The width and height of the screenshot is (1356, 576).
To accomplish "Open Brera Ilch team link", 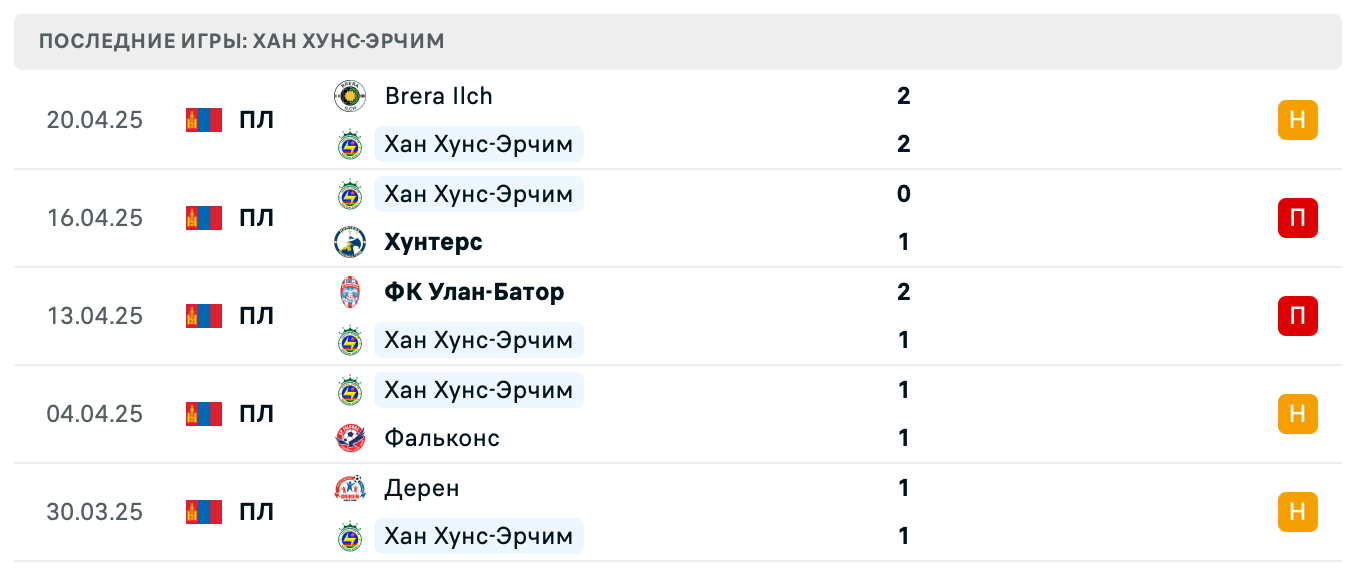I will pyautogui.click(x=438, y=96).
